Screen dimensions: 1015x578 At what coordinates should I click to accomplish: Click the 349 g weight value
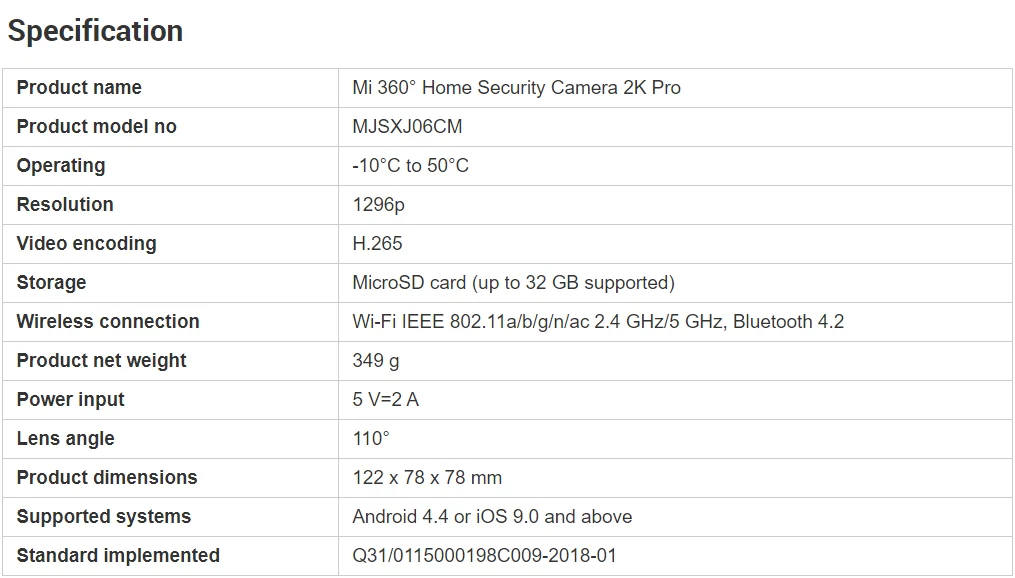click(x=376, y=361)
